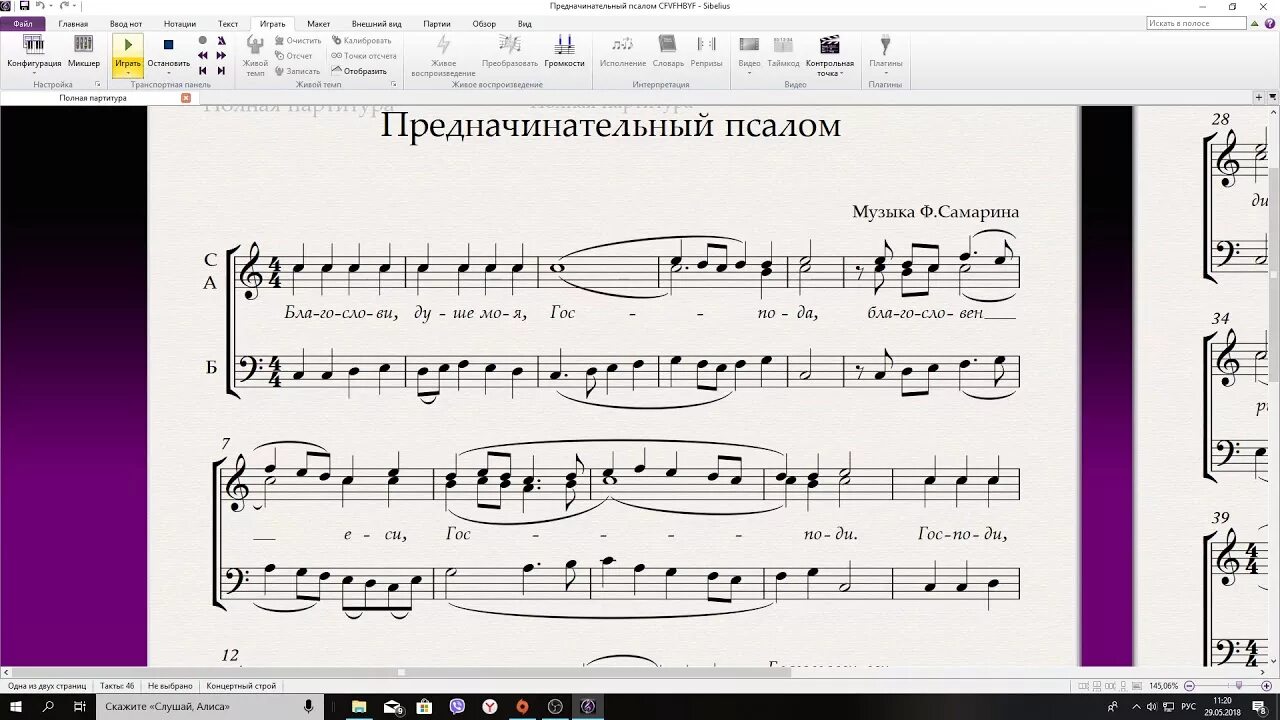
Task: Expand the Конфигурация dropdown arrow
Action: (x=34, y=72)
